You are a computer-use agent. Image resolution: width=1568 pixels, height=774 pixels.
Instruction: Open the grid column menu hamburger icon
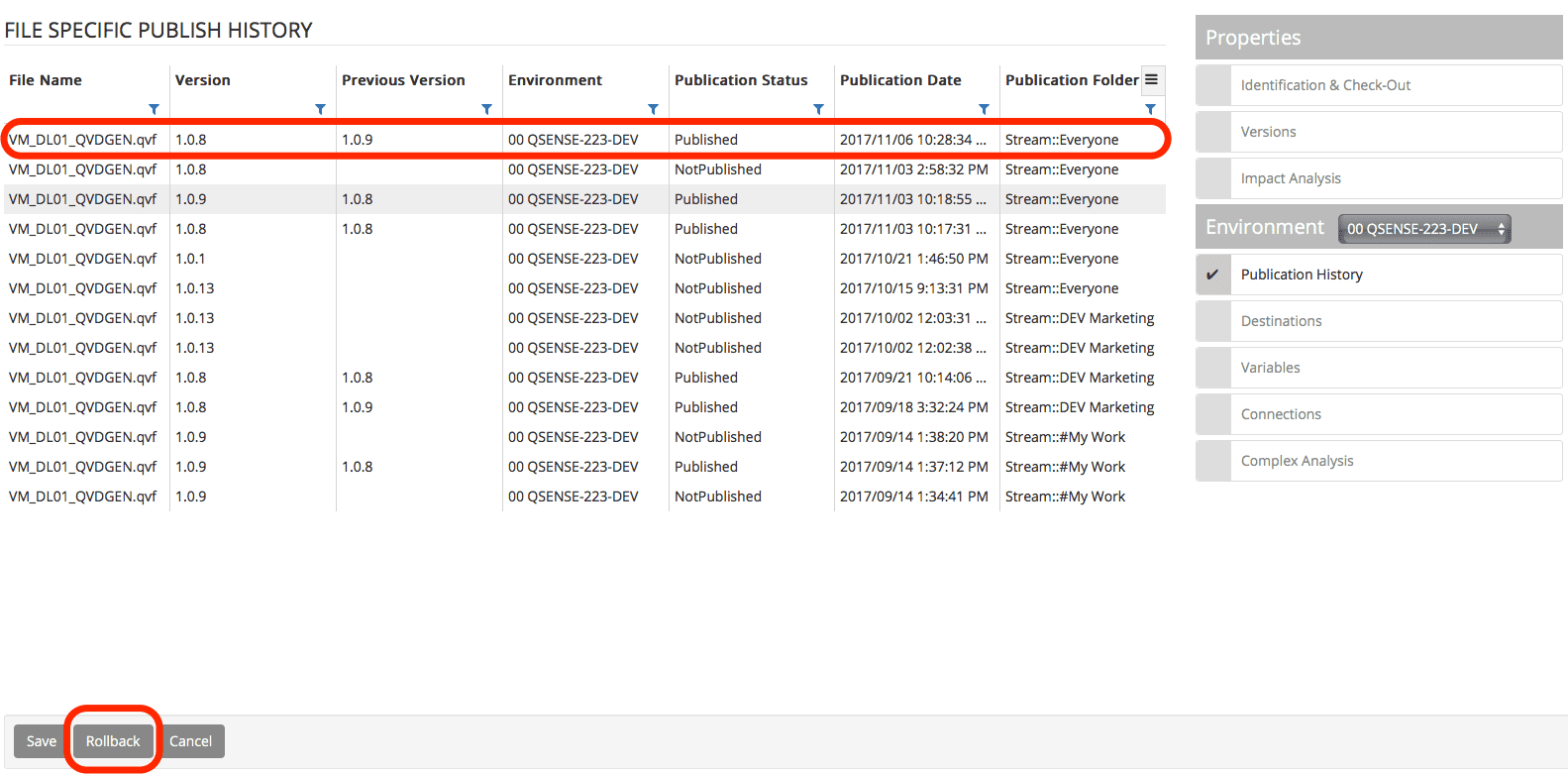pos(1151,79)
